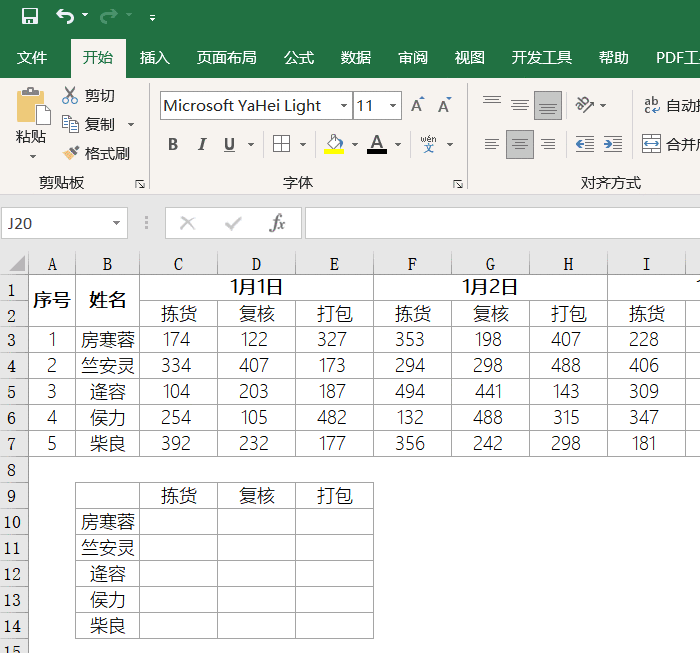Click the 格式刷 format painter button
Image resolution: width=700 pixels, height=653 pixels.
pos(96,154)
